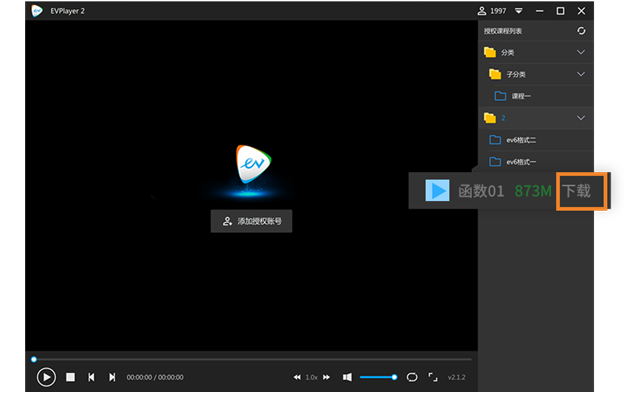Enter fullscreen mode
This screenshot has width=636, height=402.
(x=433, y=377)
